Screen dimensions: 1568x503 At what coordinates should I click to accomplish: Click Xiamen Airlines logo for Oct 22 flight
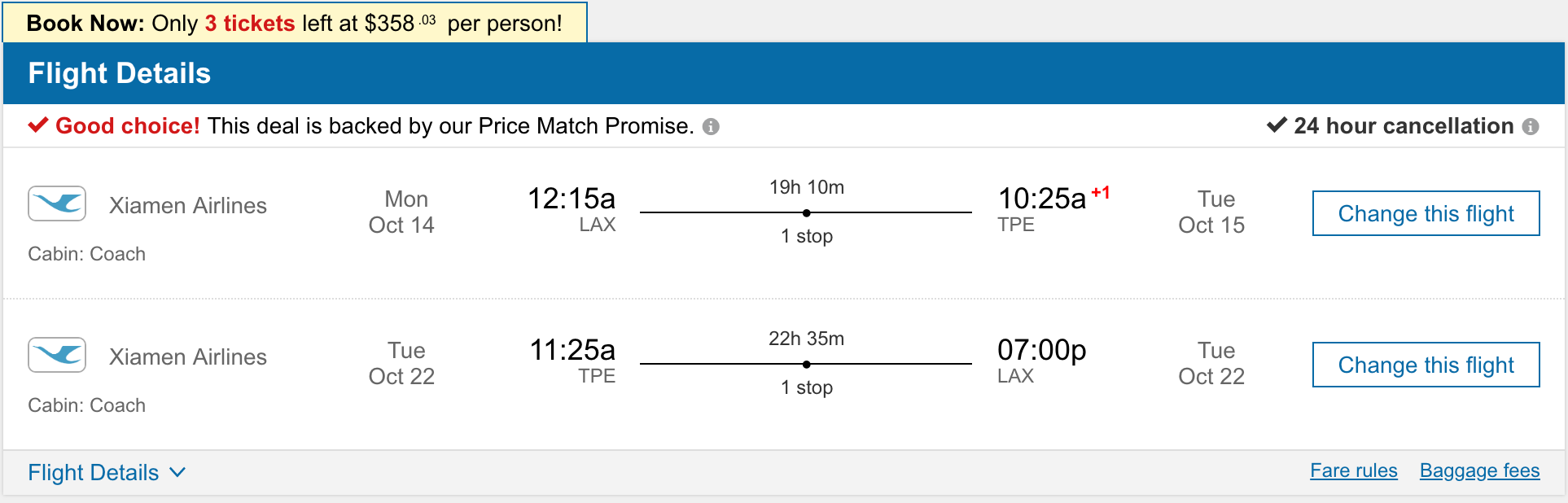coord(57,355)
